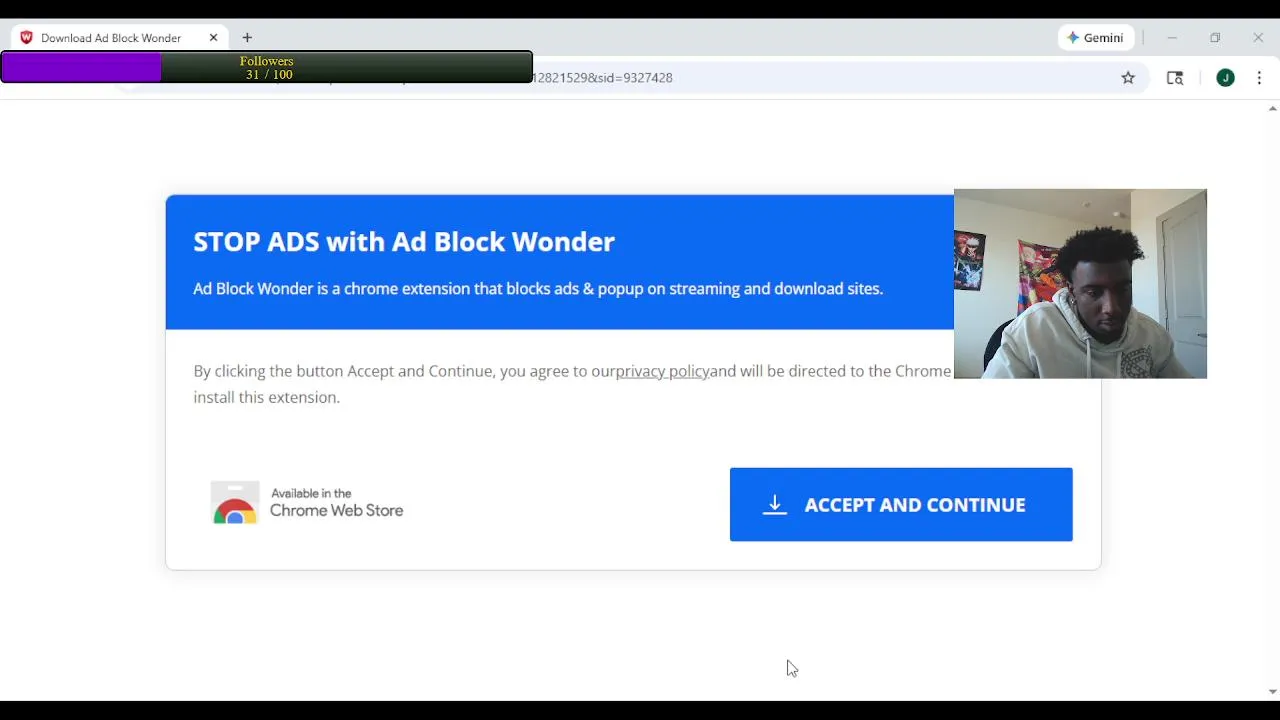Open a new tab with the plus icon
1280x720 pixels.
(x=247, y=38)
